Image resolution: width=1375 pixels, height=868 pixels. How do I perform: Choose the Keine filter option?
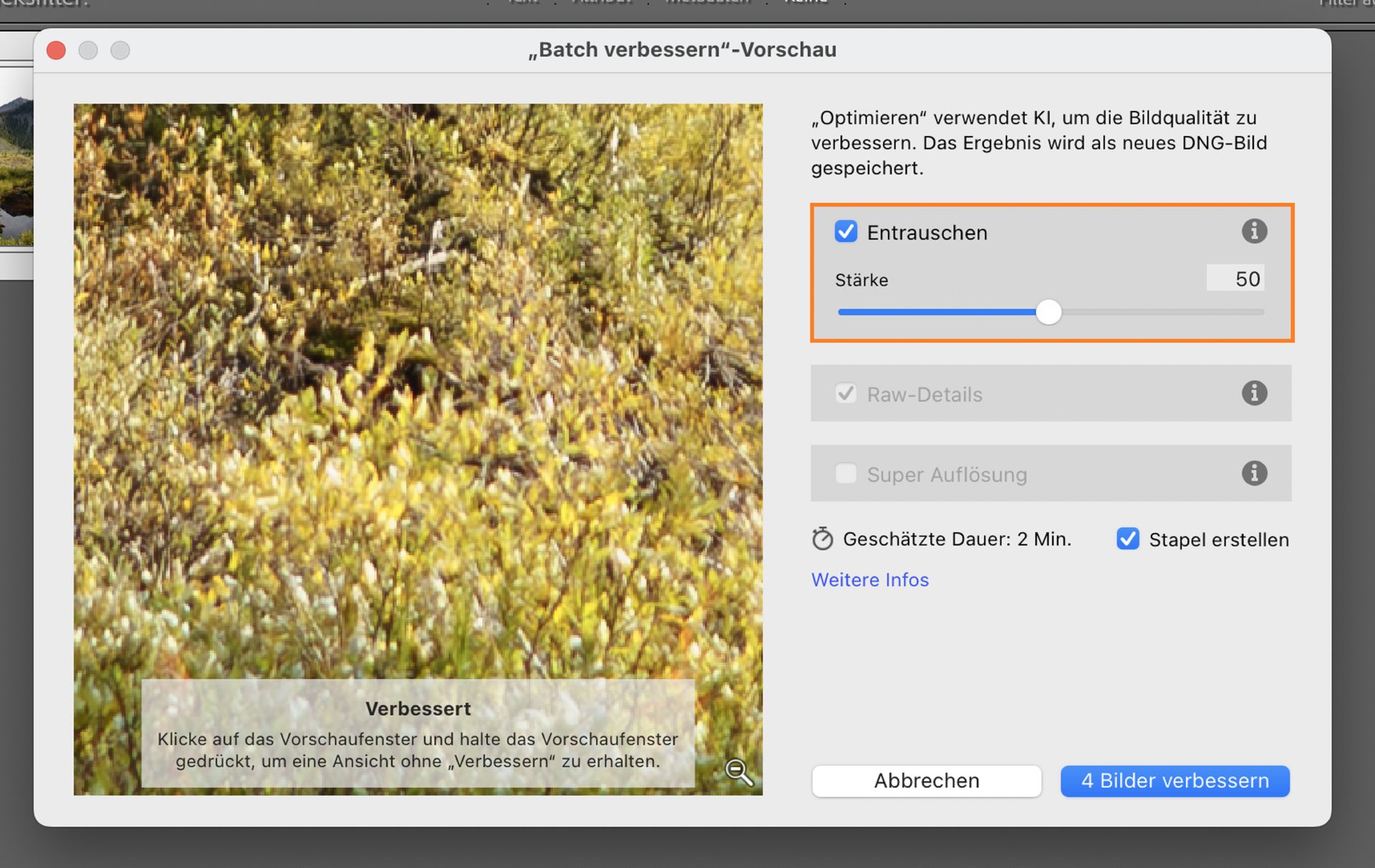point(807,3)
